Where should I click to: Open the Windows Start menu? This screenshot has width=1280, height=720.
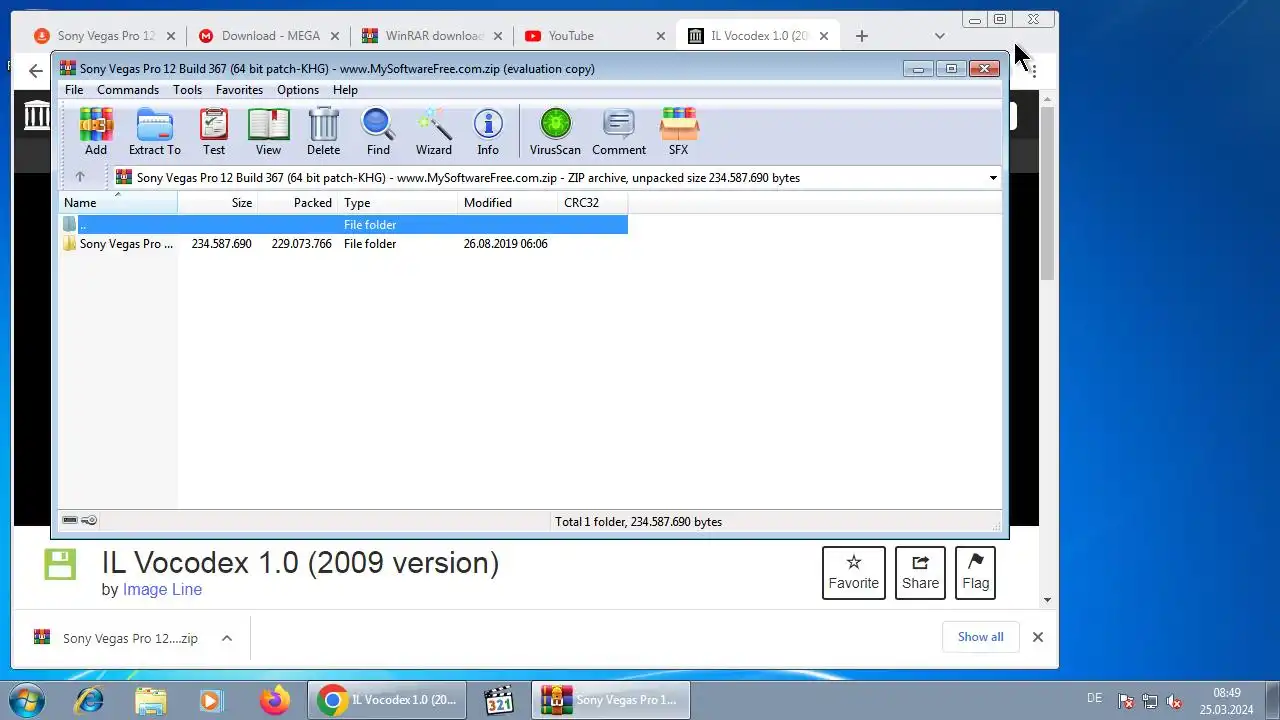[x=27, y=699]
